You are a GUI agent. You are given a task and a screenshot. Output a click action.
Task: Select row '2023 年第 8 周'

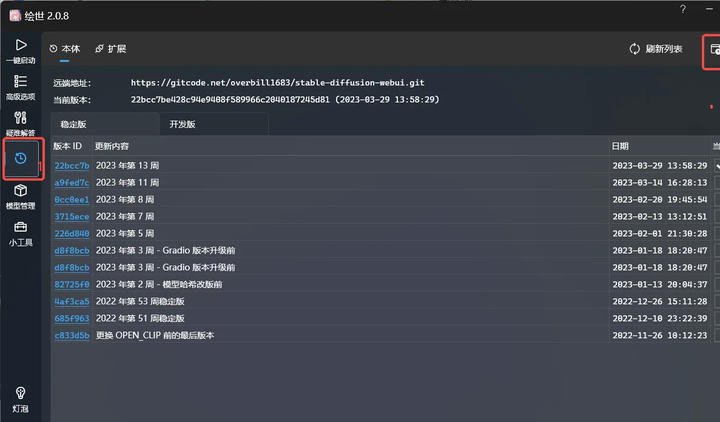(x=385, y=199)
